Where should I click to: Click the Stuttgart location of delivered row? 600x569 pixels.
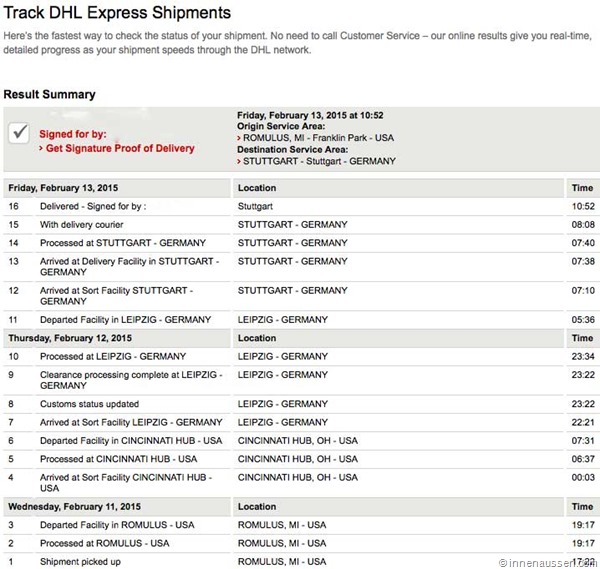[255, 206]
